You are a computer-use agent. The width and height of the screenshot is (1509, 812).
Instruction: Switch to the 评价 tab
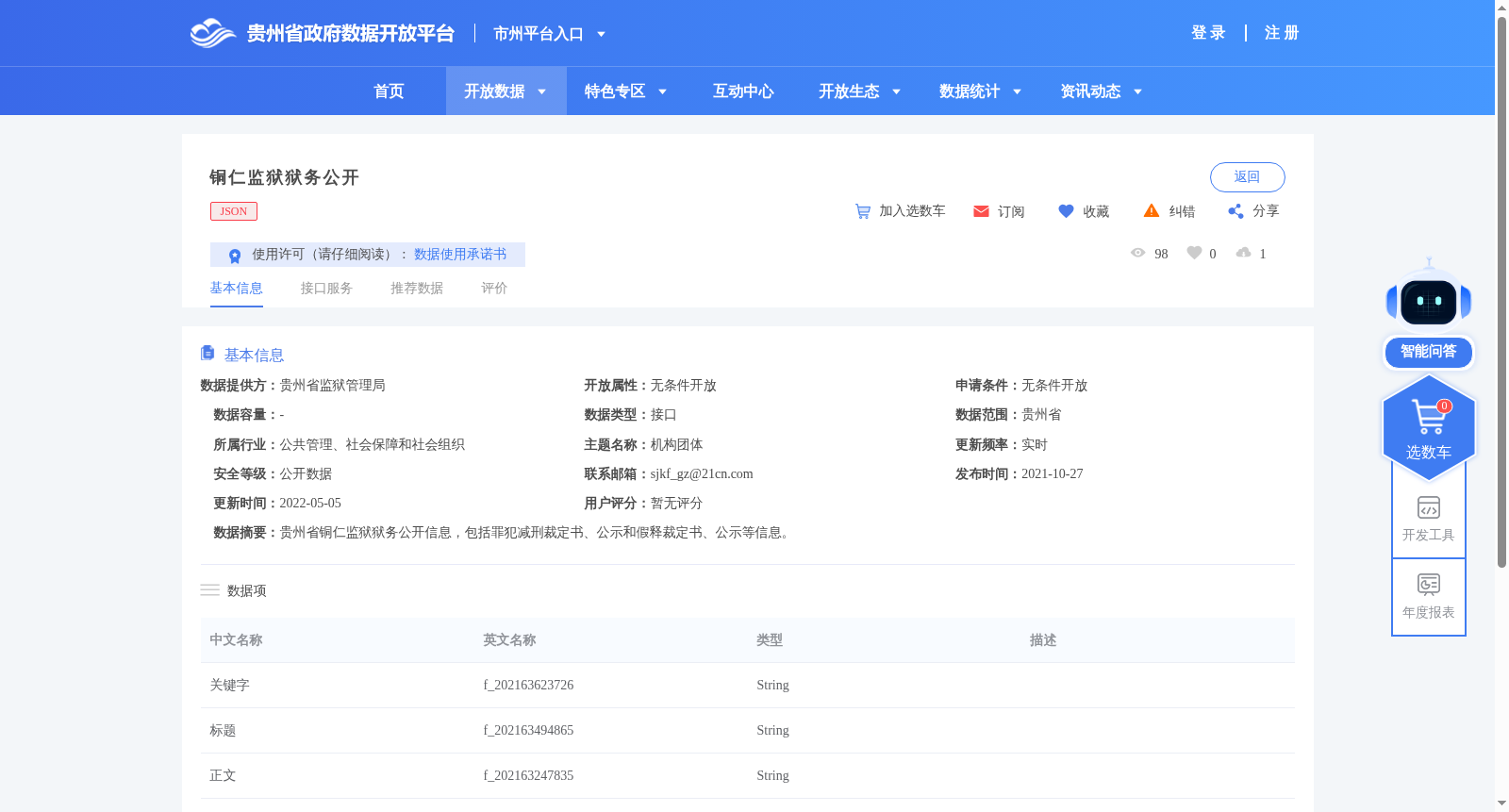click(x=494, y=289)
